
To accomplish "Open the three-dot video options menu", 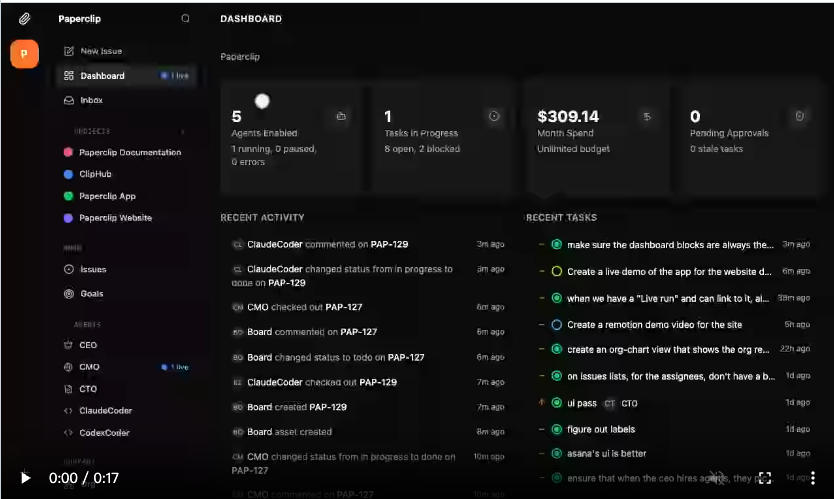I will (813, 478).
